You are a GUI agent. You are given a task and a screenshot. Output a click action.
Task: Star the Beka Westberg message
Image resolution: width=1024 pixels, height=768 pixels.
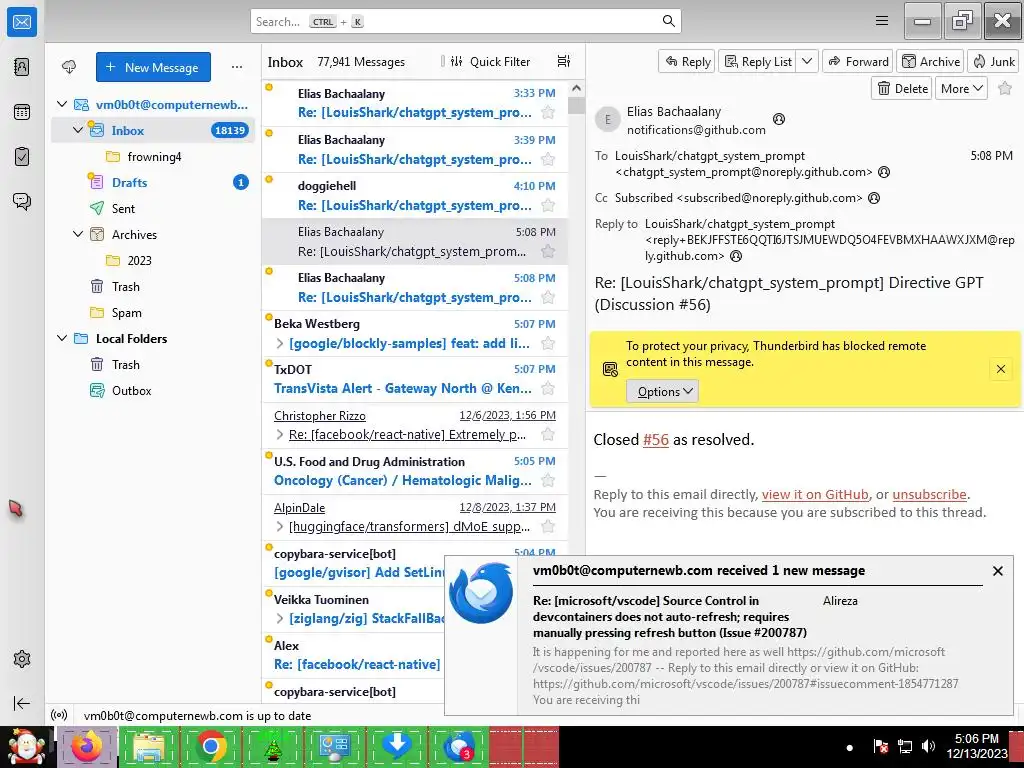pos(548,343)
